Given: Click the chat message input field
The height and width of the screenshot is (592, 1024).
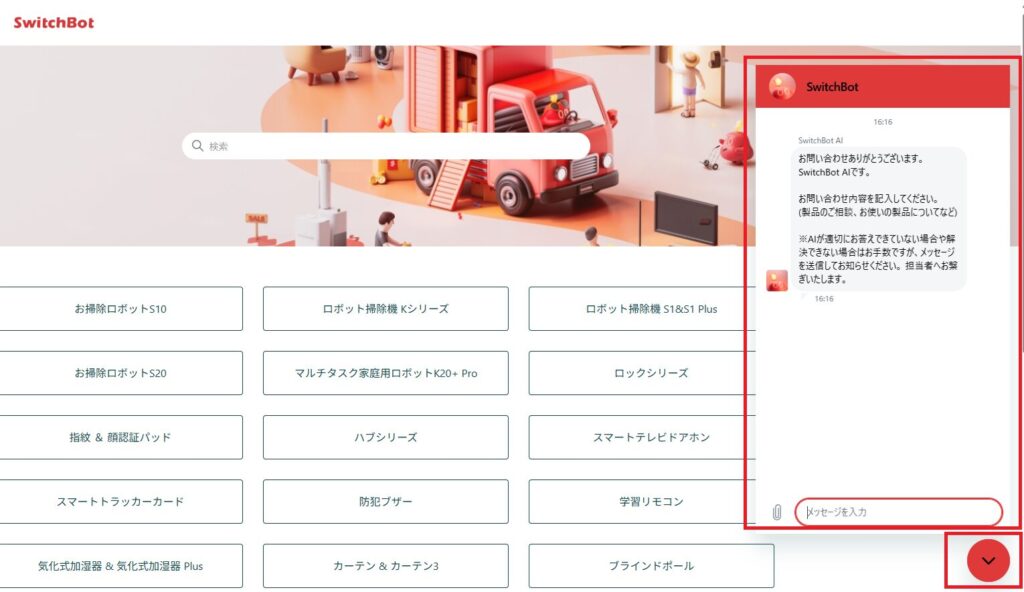Looking at the screenshot, I should (899, 512).
